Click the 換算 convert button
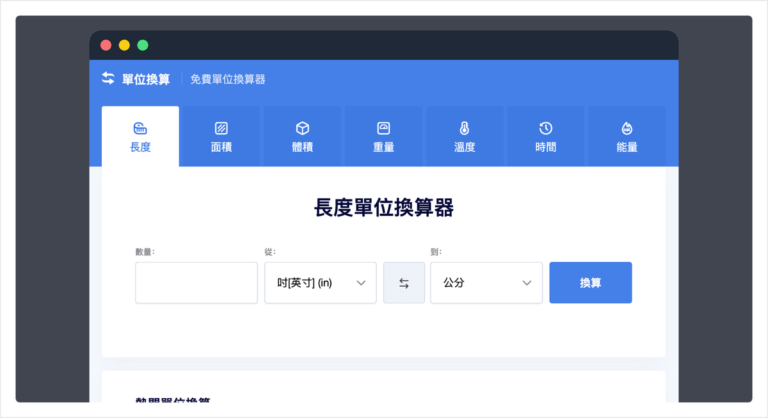Viewport: 768px width, 418px height. (590, 283)
